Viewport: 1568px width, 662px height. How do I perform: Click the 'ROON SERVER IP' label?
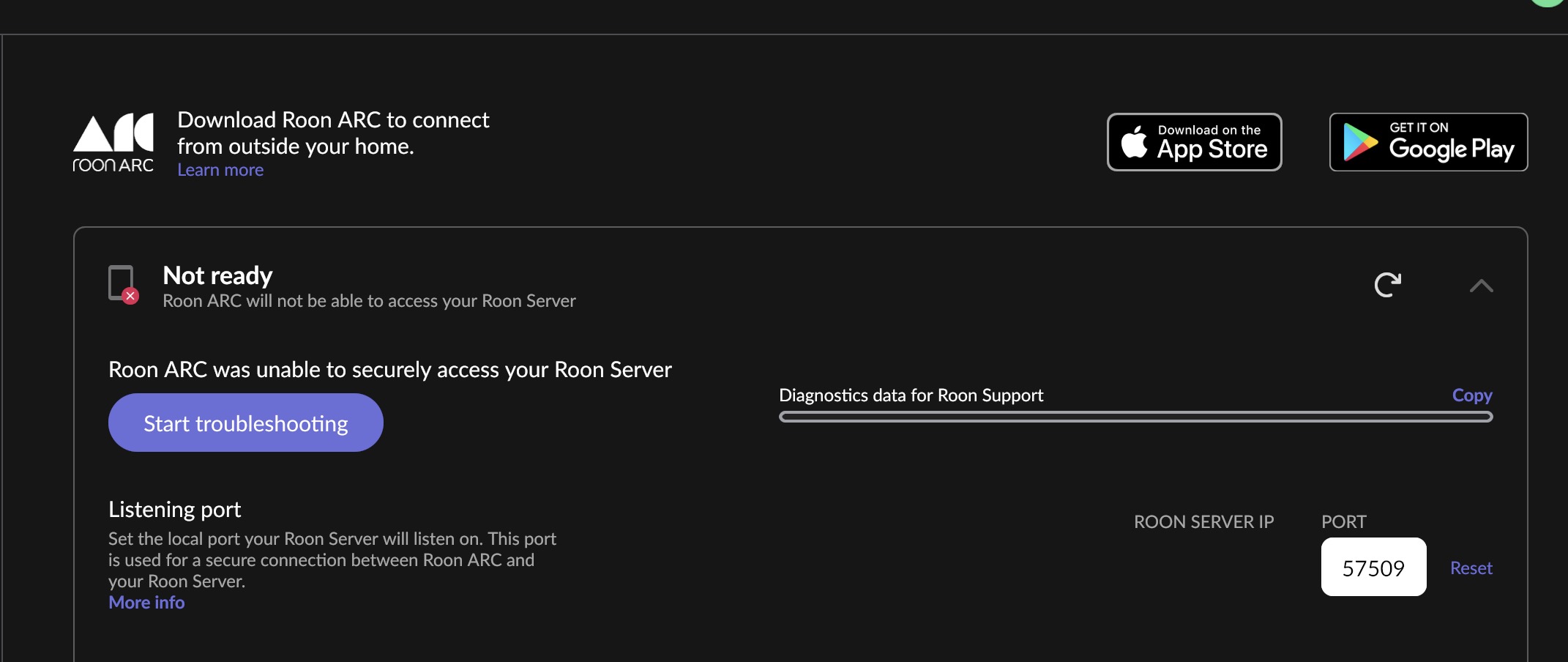pyautogui.click(x=1203, y=522)
